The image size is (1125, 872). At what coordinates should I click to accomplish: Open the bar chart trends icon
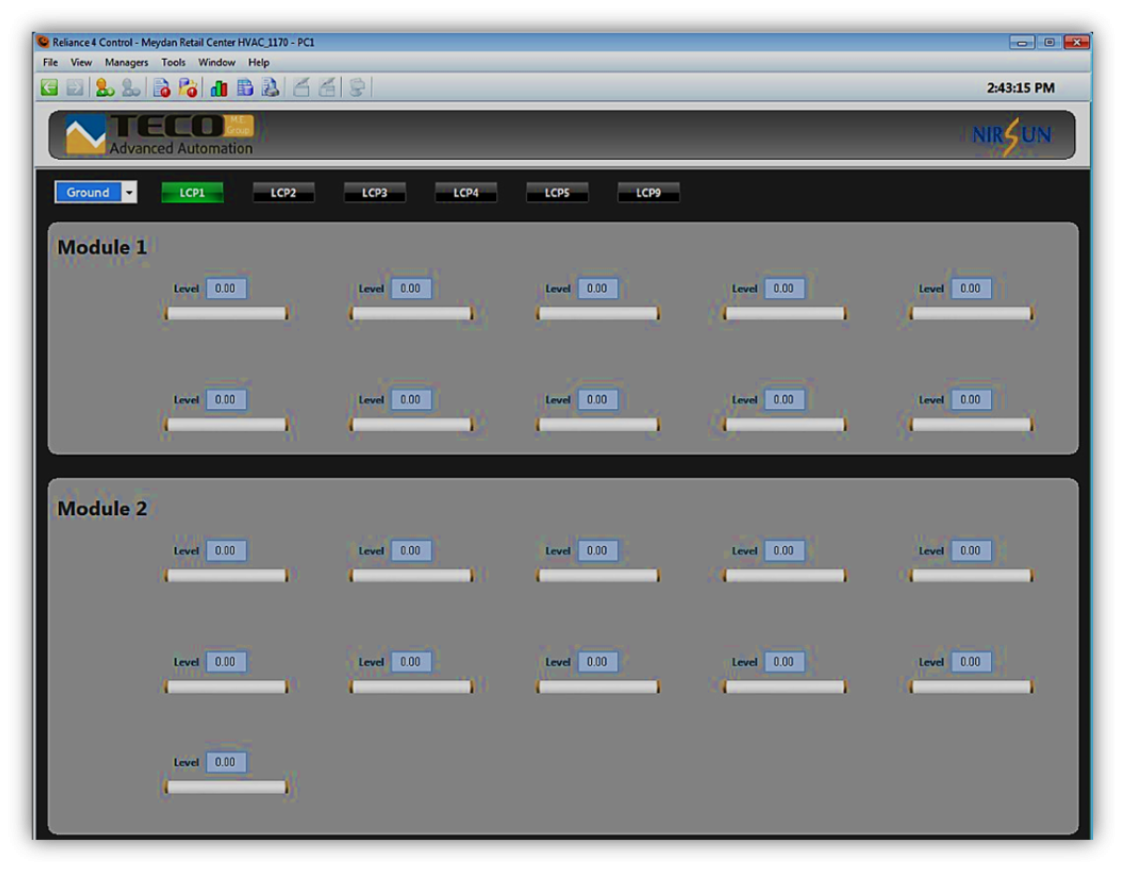pyautogui.click(x=218, y=88)
